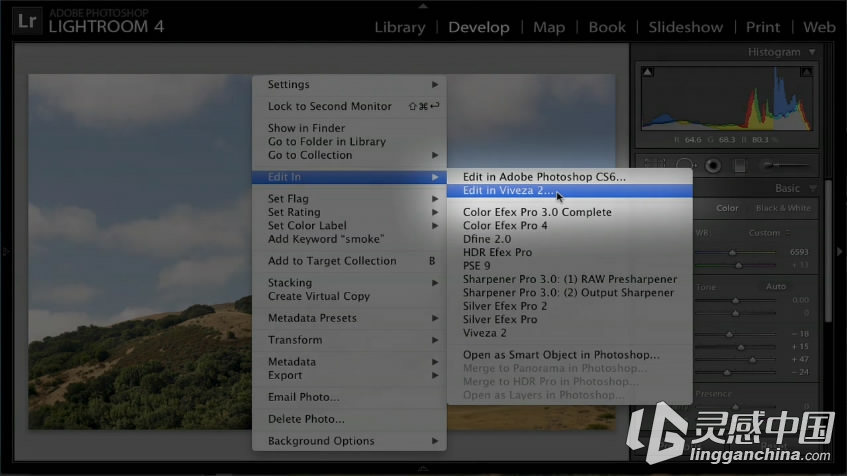Select the Crop Overlay tool icon
This screenshot has width=847, height=476.
655,164
